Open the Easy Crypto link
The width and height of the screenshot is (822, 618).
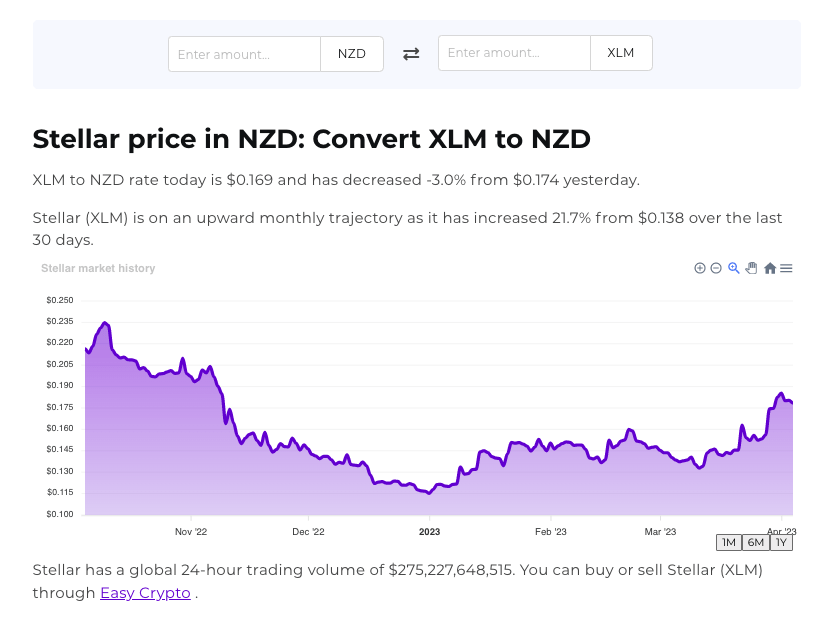[145, 593]
